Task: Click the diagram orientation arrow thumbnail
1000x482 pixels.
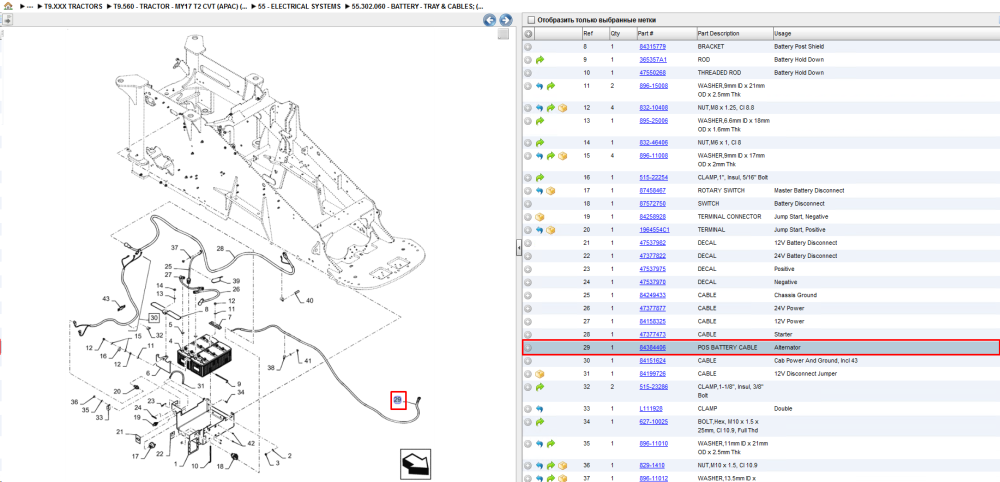Action: [416, 464]
